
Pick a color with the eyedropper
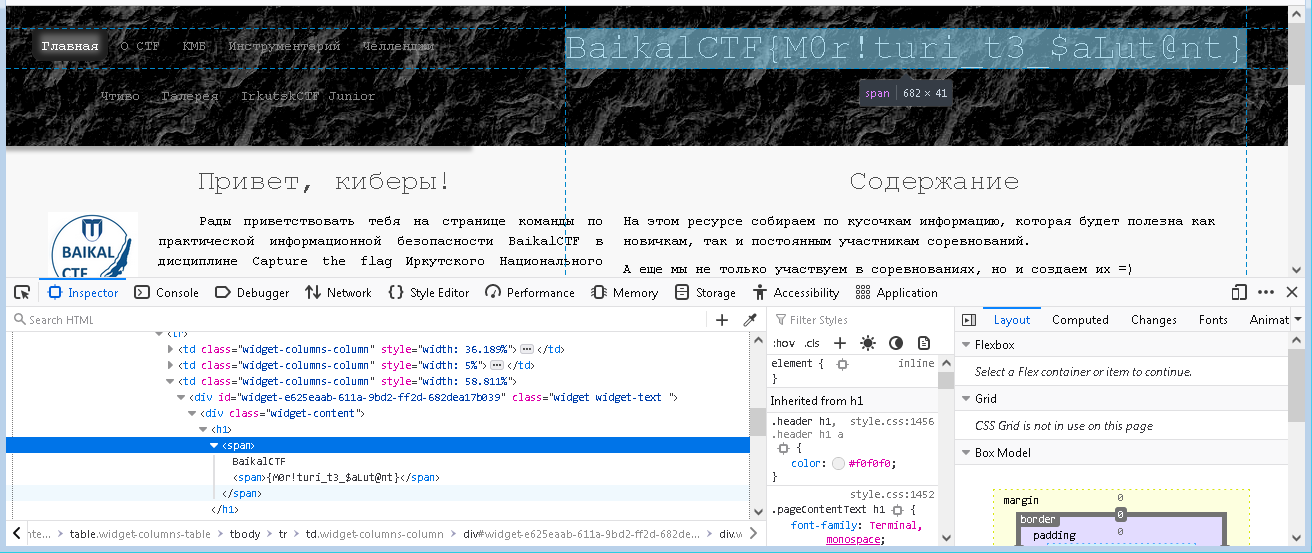point(749,320)
